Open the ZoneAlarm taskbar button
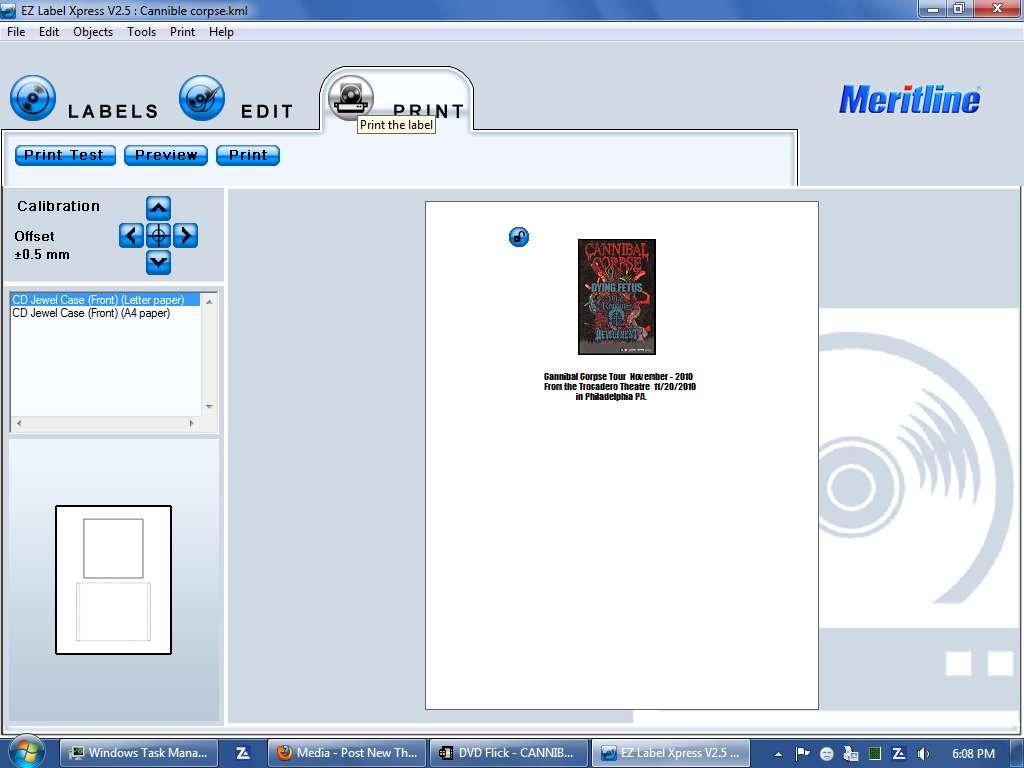Viewport: 1024px width, 768px height. [242, 753]
